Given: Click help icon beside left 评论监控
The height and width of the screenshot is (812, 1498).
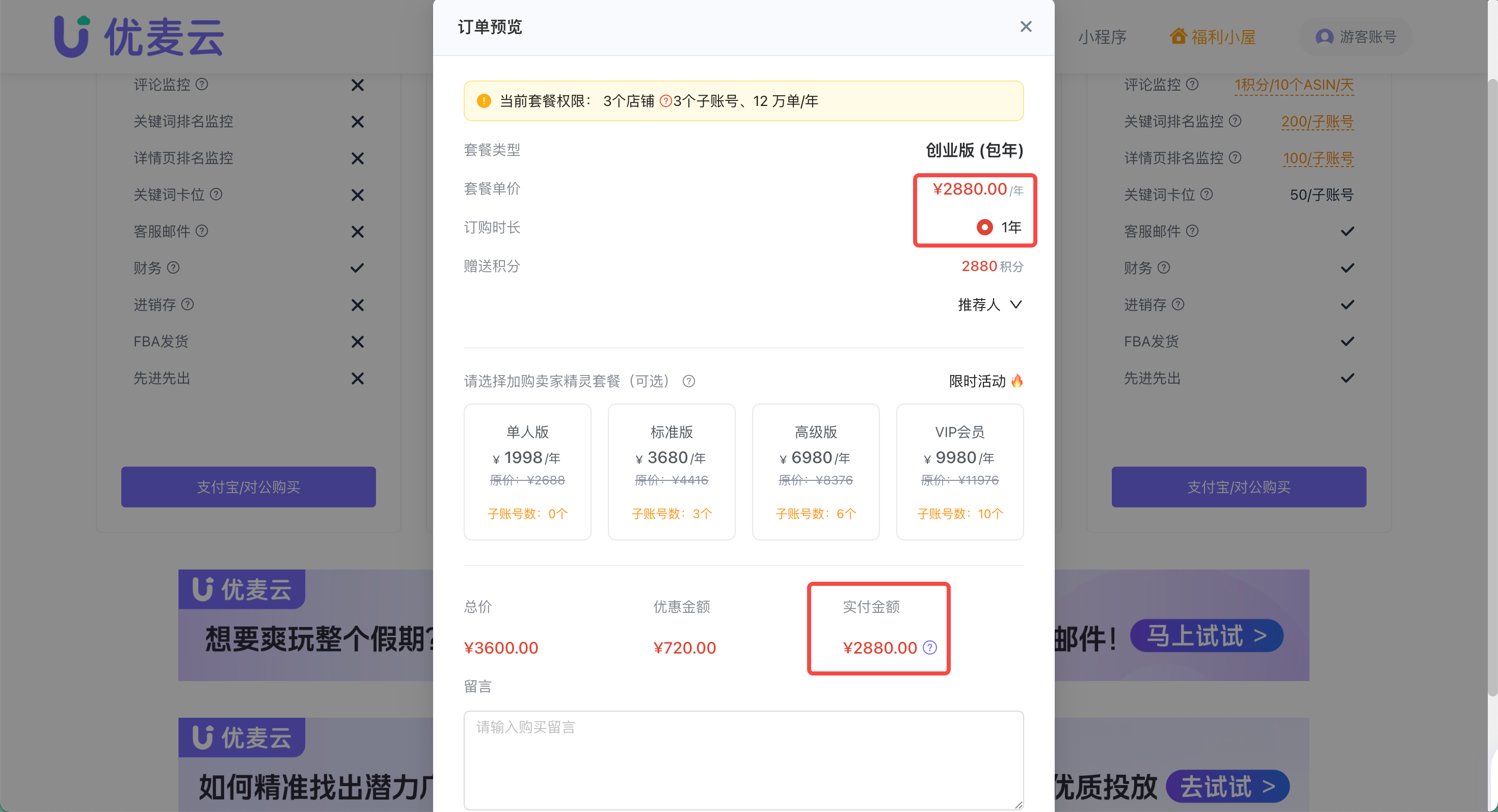Looking at the screenshot, I should pyautogui.click(x=202, y=84).
